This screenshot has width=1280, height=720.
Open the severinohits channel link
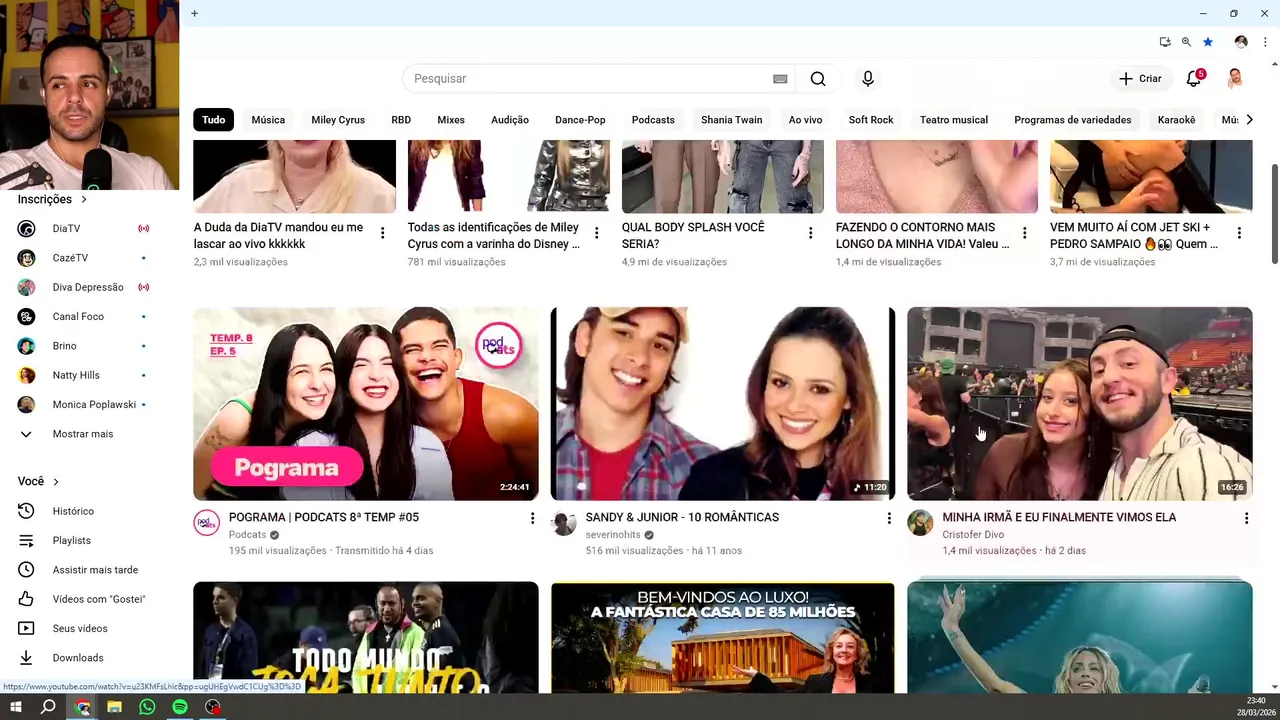click(x=613, y=535)
